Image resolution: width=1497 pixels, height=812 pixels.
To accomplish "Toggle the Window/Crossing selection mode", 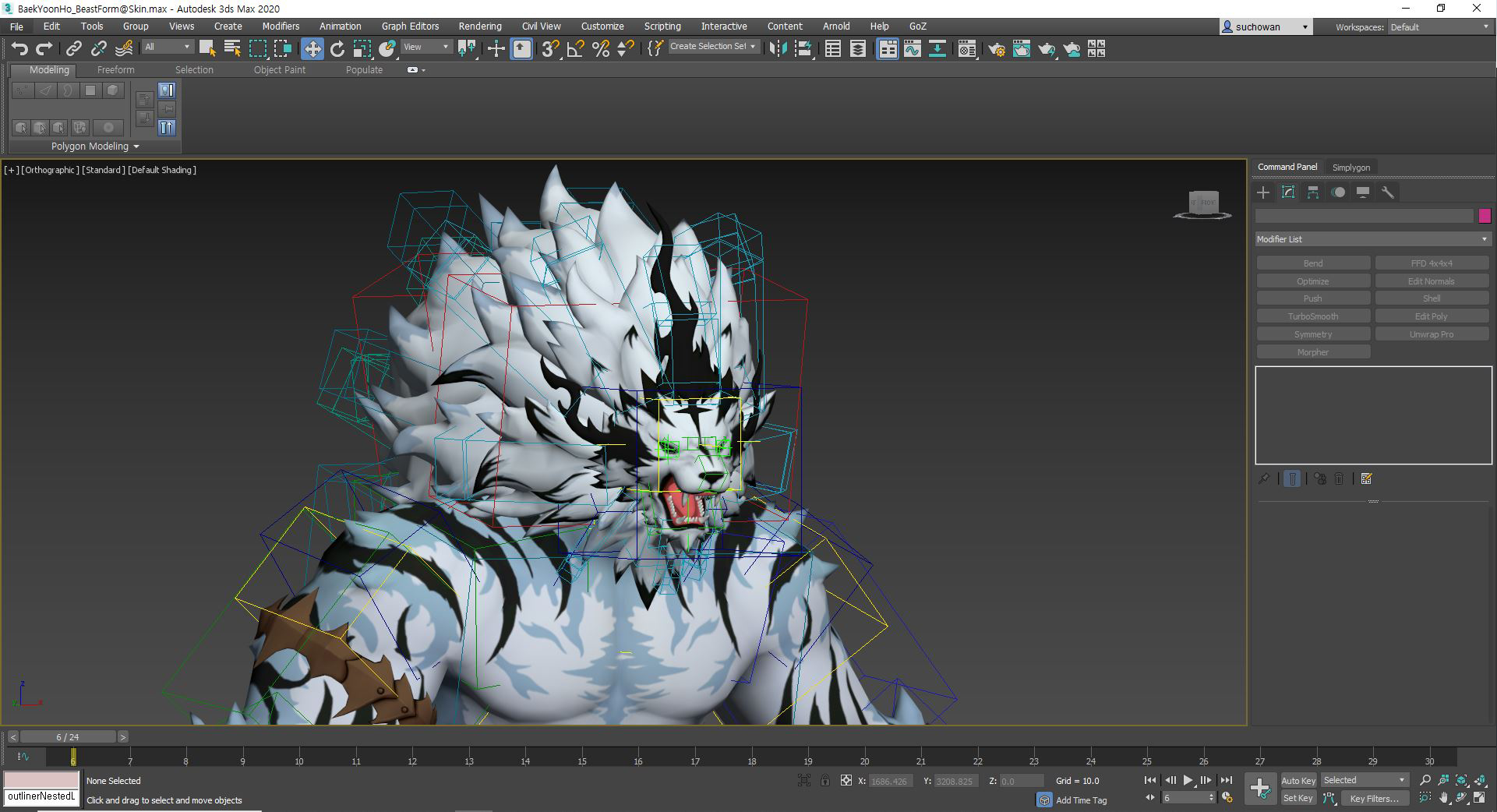I will pyautogui.click(x=283, y=49).
